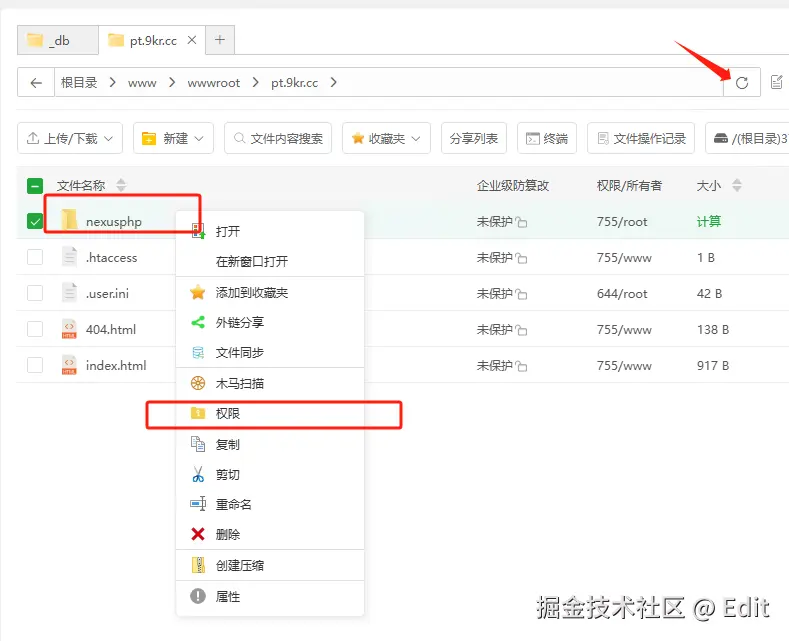The width and height of the screenshot is (789, 641).
Task: Click the back arrow in path bar
Action: (x=36, y=83)
